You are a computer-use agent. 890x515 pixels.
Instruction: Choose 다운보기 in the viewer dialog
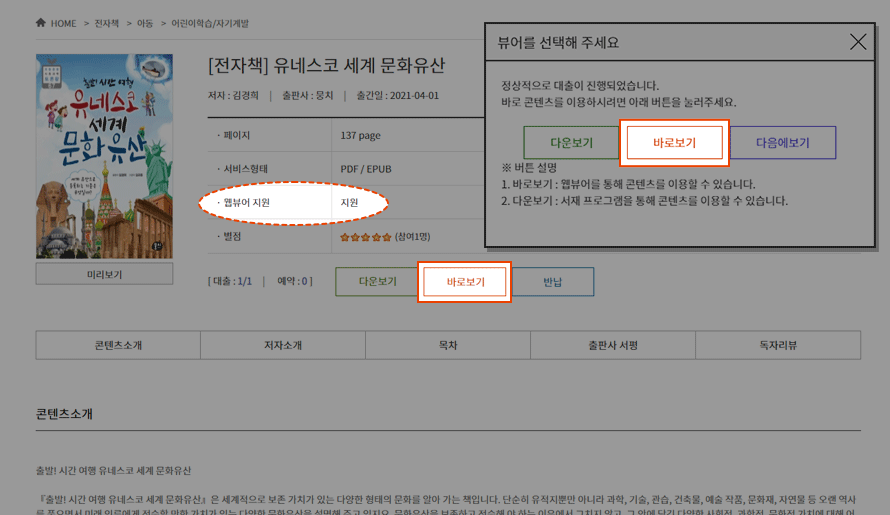click(x=571, y=143)
